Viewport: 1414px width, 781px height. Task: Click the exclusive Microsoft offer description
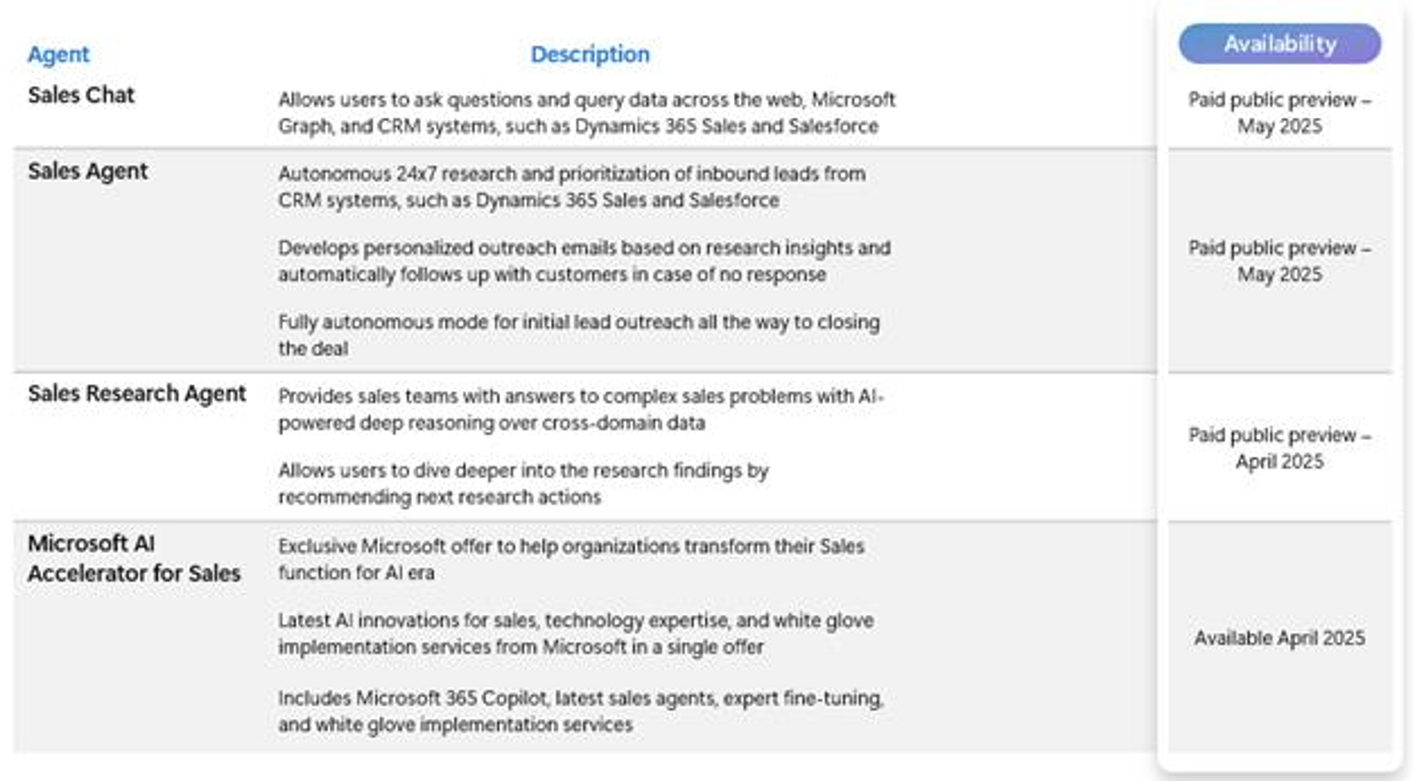(x=571, y=560)
